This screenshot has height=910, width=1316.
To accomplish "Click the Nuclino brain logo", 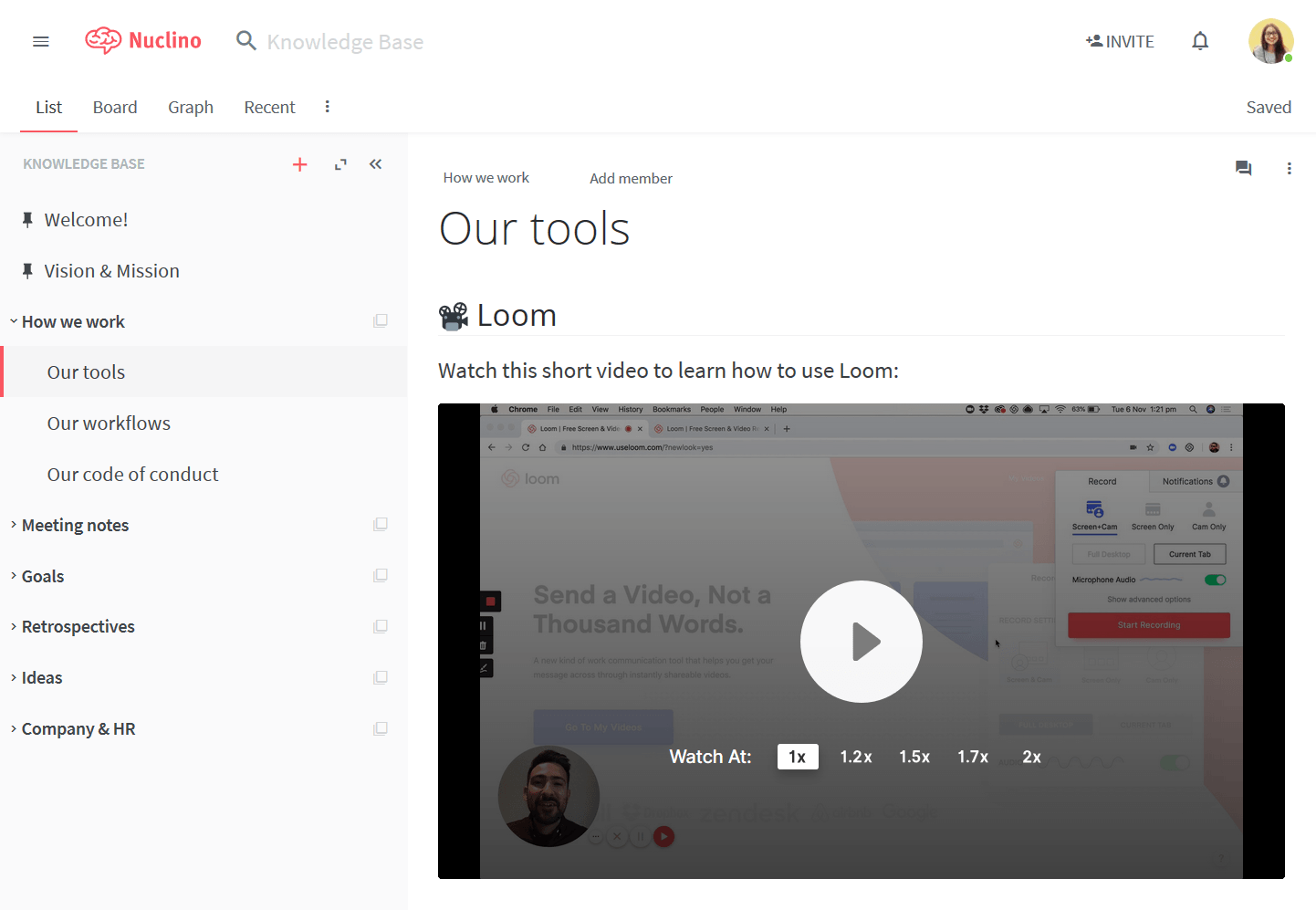I will tap(103, 41).
